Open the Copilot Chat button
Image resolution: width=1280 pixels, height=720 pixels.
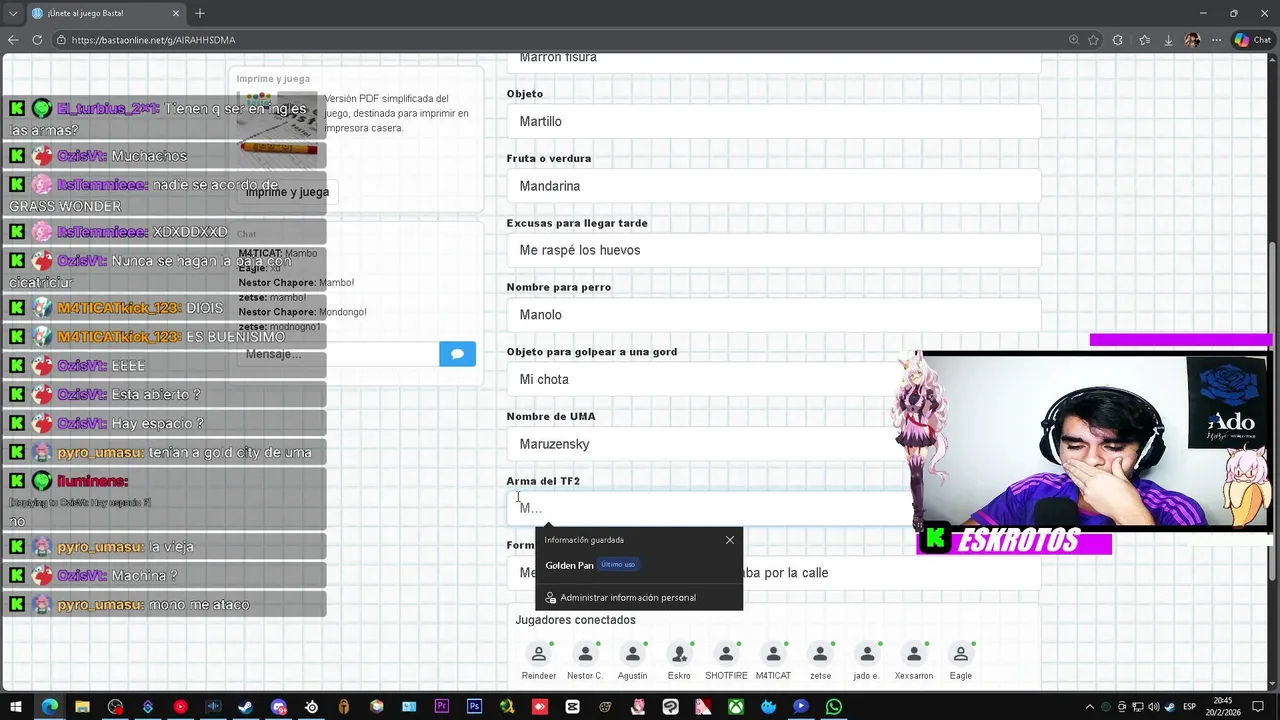tap(1252, 40)
